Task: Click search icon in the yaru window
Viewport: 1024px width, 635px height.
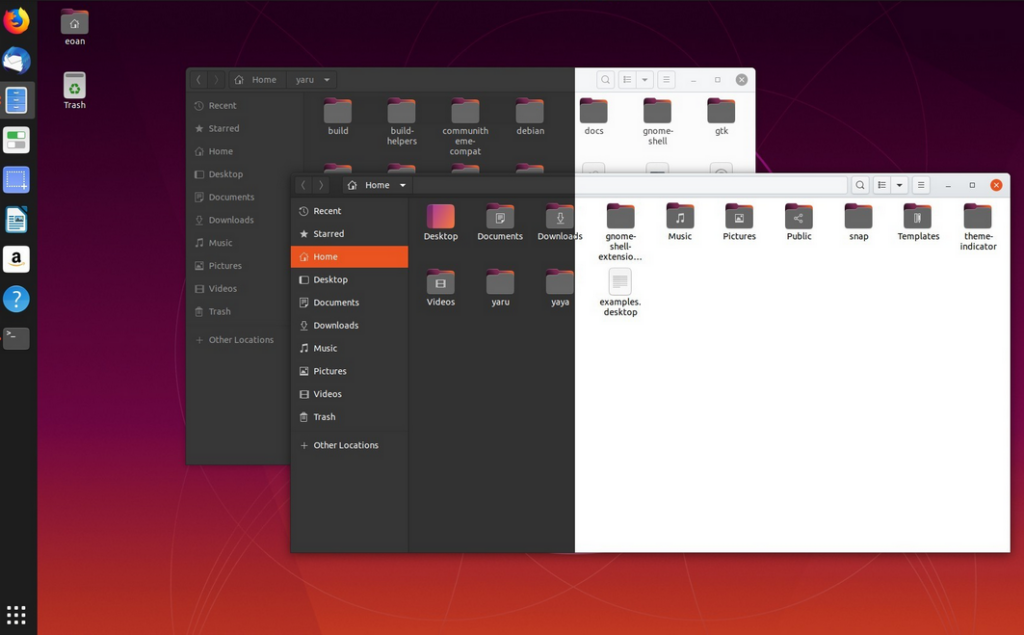Action: tap(605, 80)
